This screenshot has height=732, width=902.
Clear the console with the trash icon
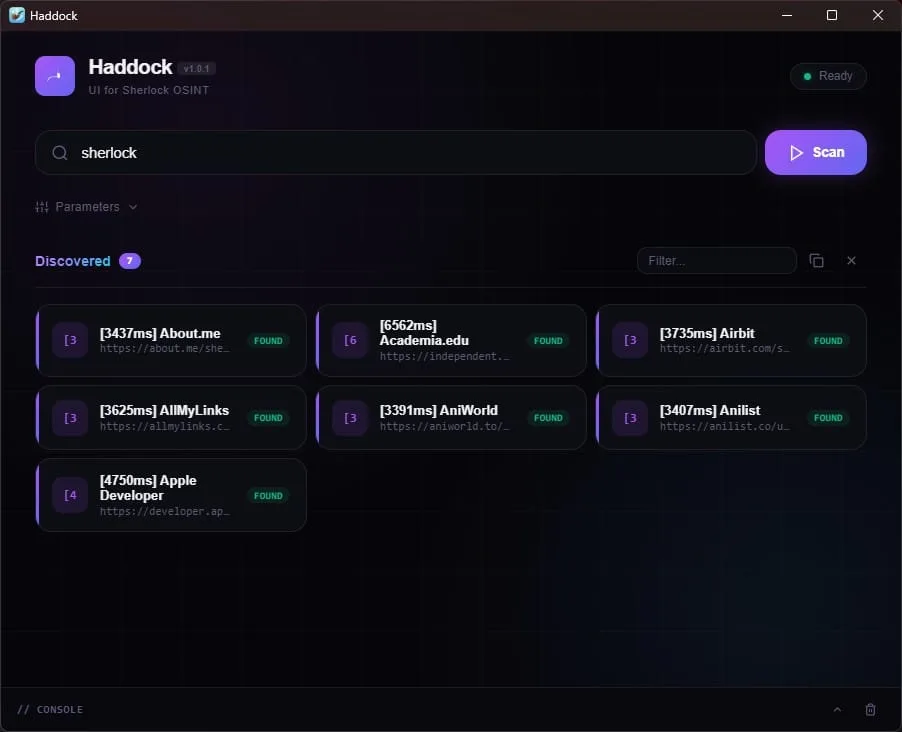(870, 709)
